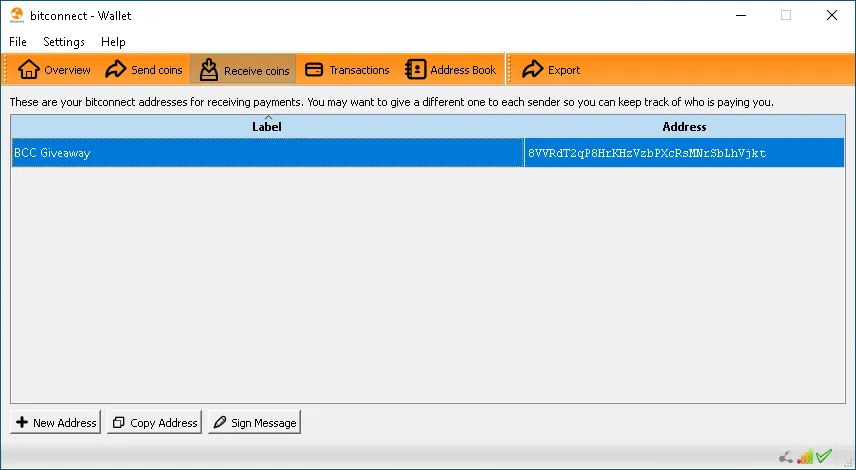
Task: Open the Transactions card icon
Action: (x=314, y=69)
